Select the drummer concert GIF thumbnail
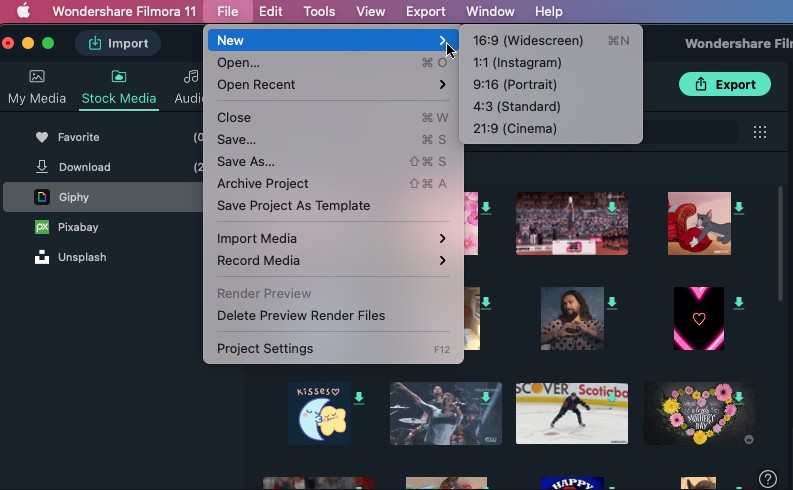This screenshot has width=793, height=490. click(x=446, y=414)
